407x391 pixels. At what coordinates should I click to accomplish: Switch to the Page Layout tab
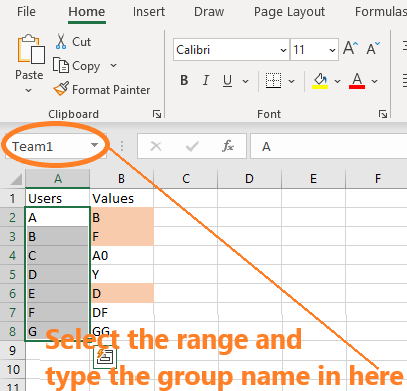[289, 12]
